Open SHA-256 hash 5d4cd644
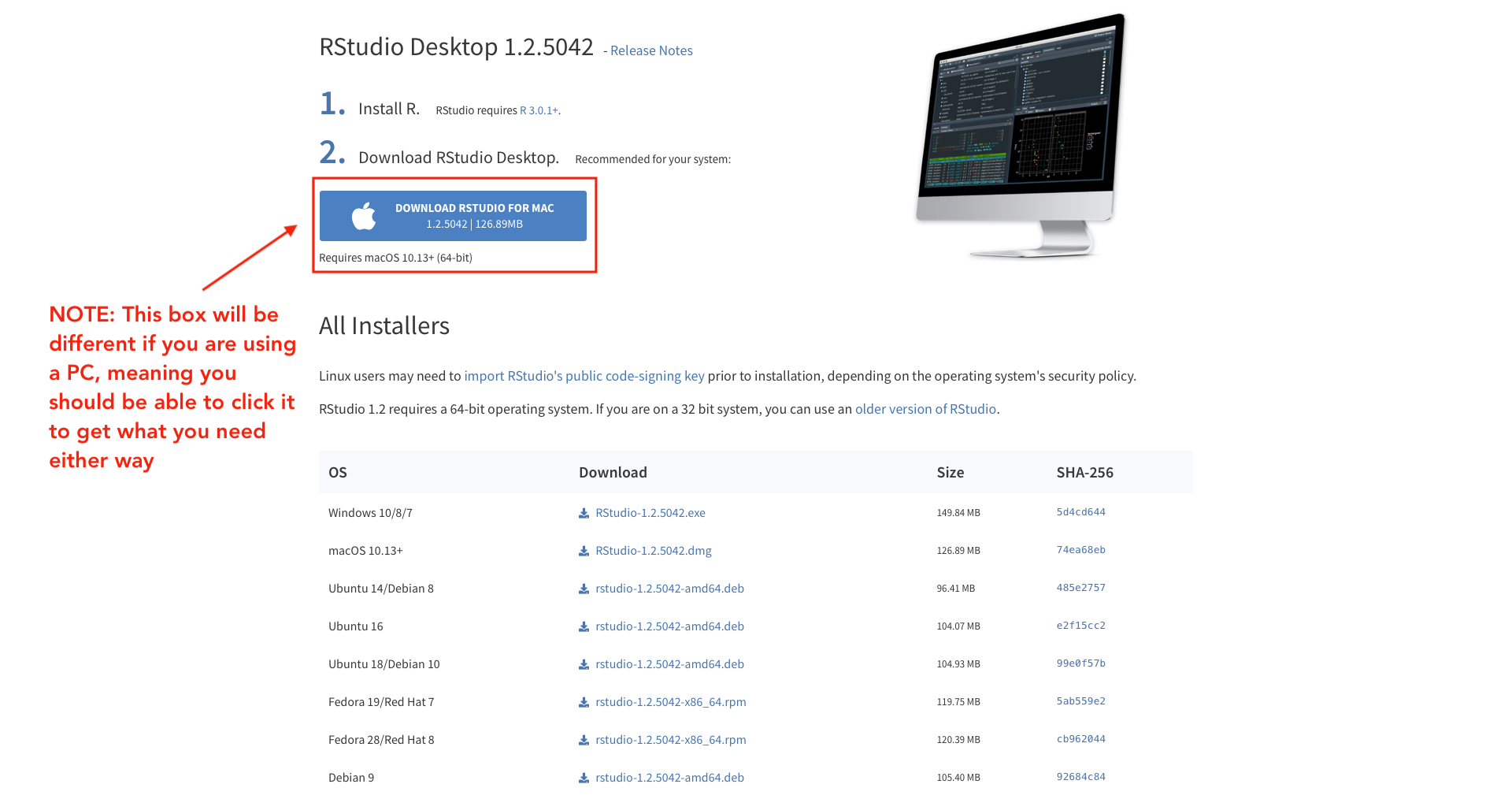Image resolution: width=1512 pixels, height=799 pixels. [x=1081, y=512]
